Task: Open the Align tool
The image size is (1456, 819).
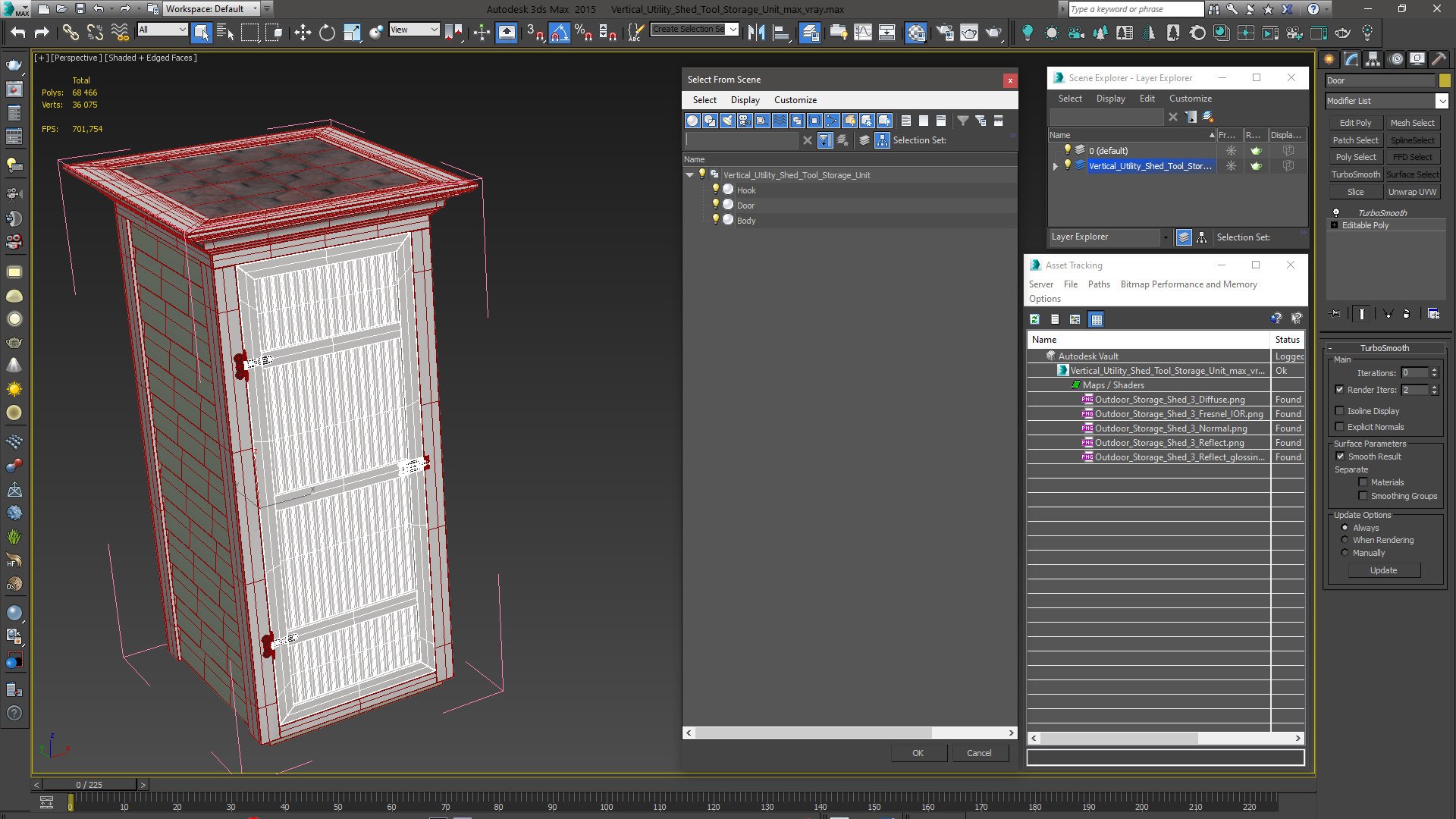Action: point(781,32)
